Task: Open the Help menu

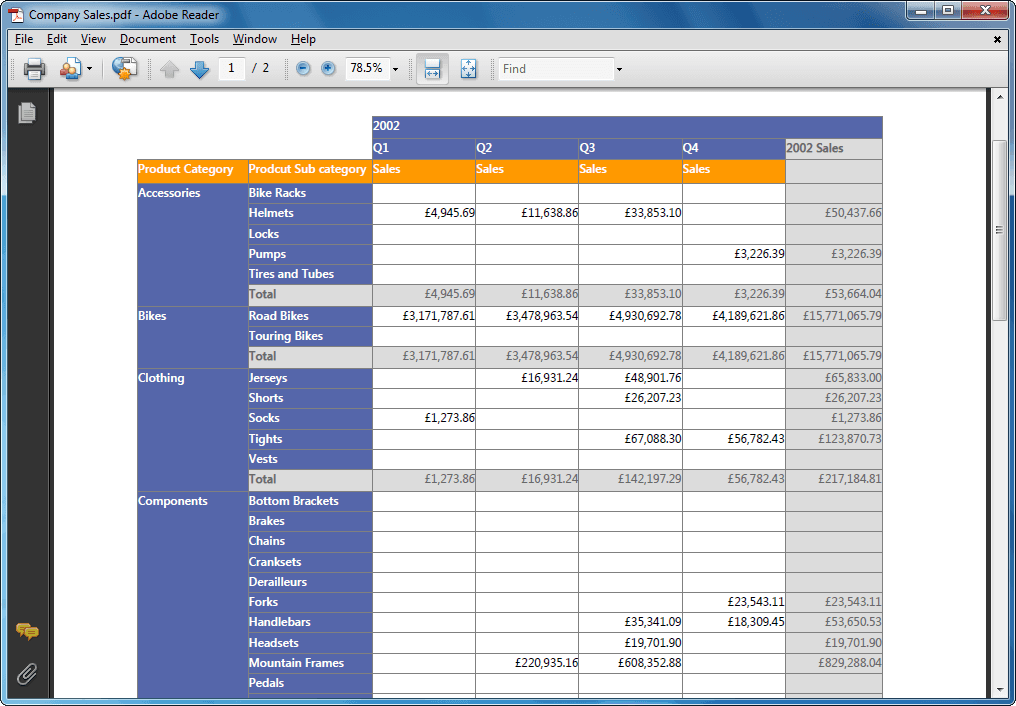Action: coord(303,39)
